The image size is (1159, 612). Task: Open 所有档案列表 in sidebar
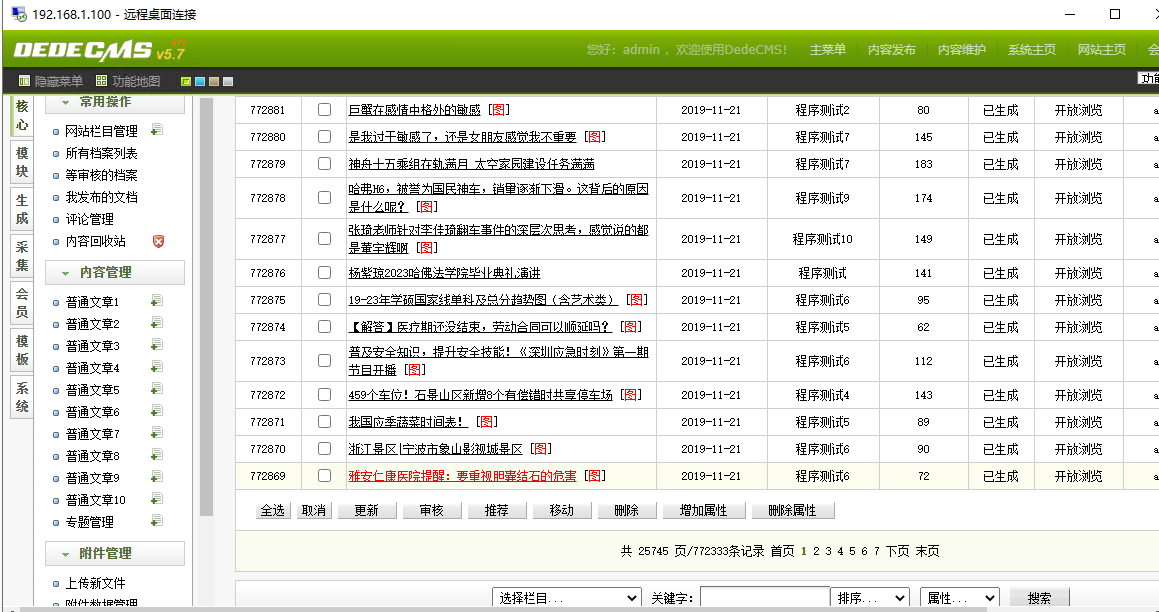[x=101, y=153]
